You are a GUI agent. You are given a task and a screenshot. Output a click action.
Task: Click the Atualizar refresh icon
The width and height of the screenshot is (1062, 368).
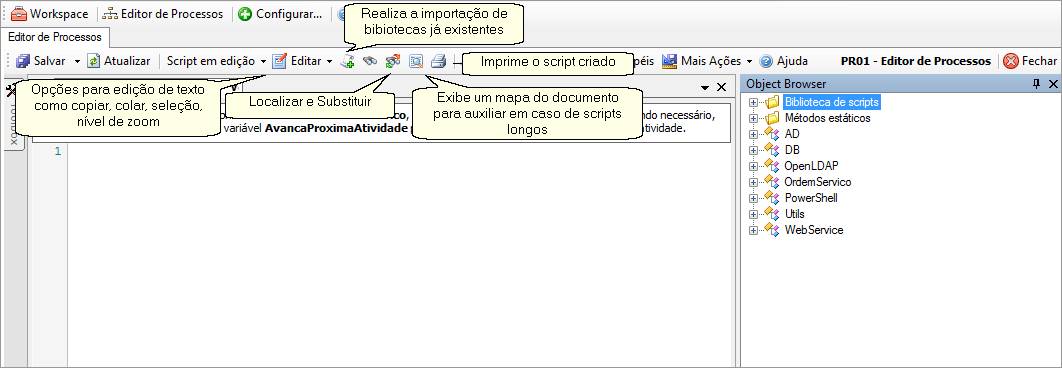[x=94, y=61]
